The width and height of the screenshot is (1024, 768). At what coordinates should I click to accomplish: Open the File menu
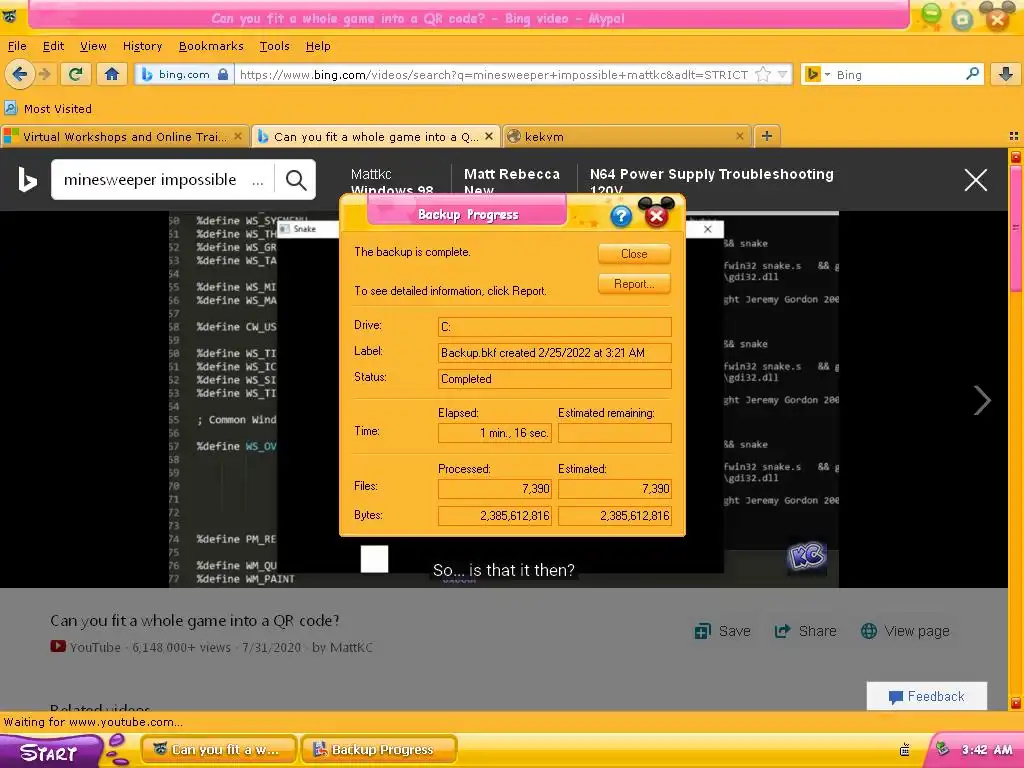[x=17, y=46]
